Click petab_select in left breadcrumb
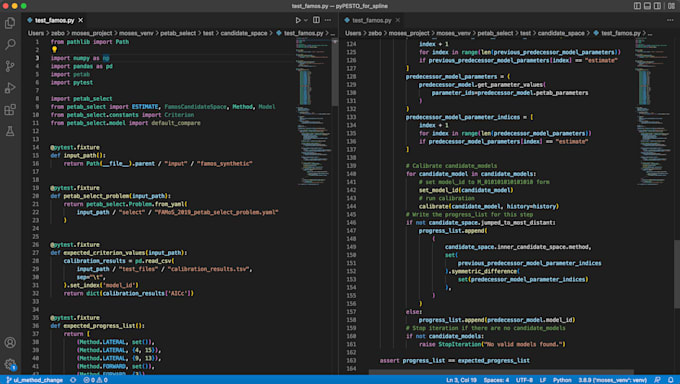 178,33
